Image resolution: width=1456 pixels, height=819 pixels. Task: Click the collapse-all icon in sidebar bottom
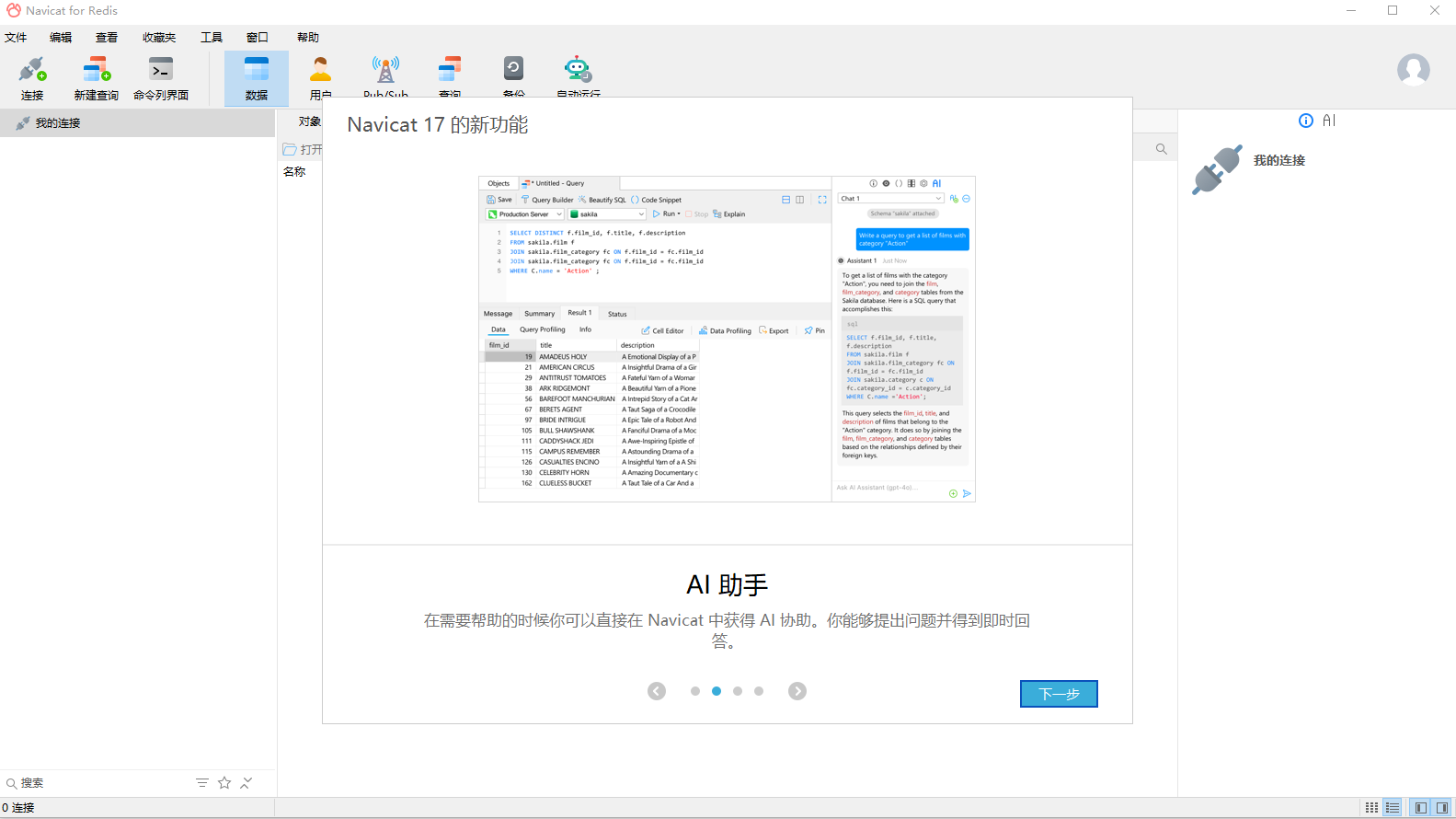[246, 783]
